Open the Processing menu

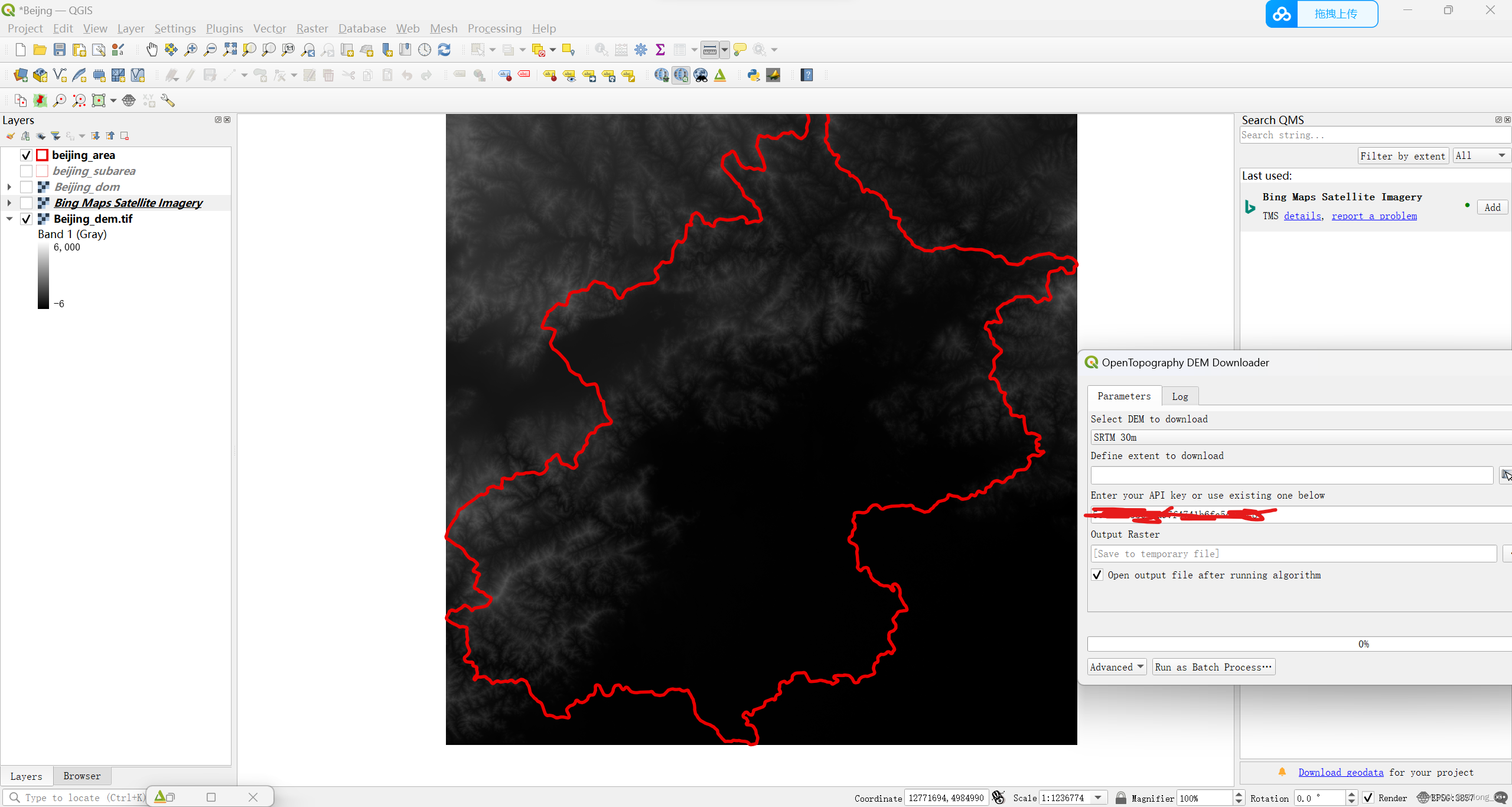click(495, 28)
